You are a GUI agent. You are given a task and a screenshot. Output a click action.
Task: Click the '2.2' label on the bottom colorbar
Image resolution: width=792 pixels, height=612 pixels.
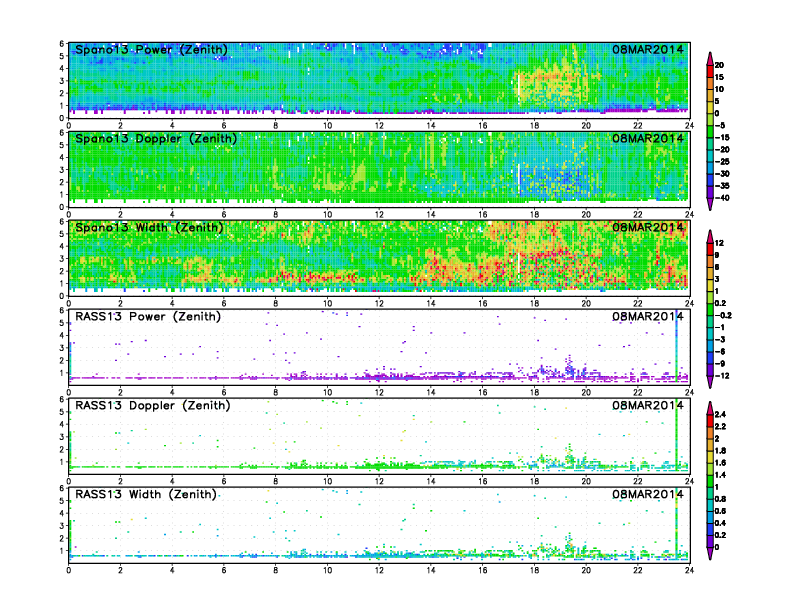tap(720, 426)
